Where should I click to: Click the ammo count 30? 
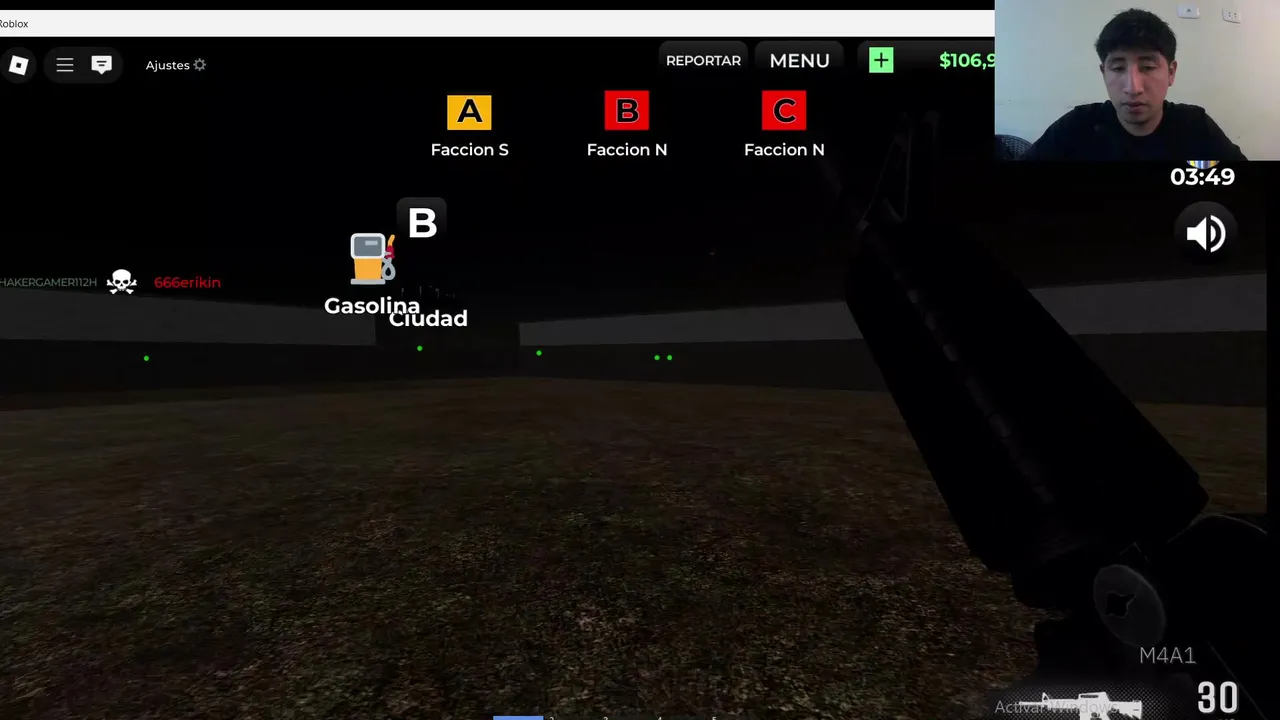(x=1217, y=697)
